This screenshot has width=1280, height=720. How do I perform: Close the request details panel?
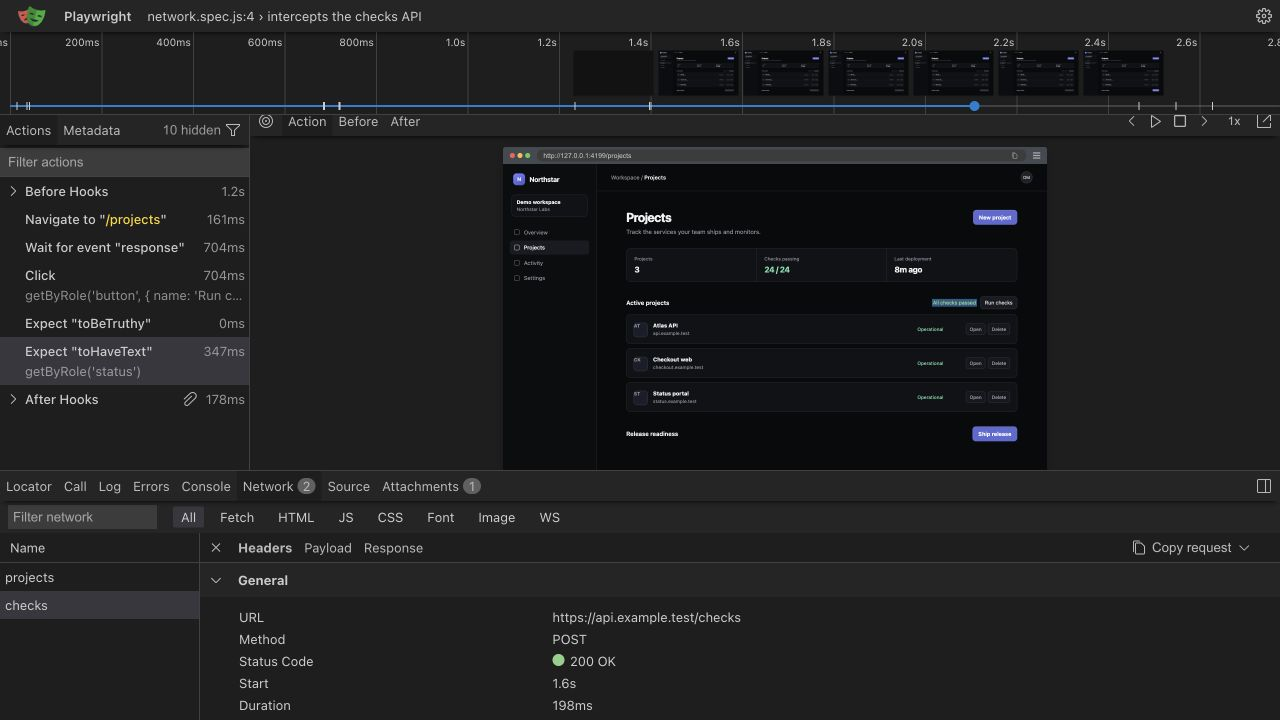pos(216,548)
